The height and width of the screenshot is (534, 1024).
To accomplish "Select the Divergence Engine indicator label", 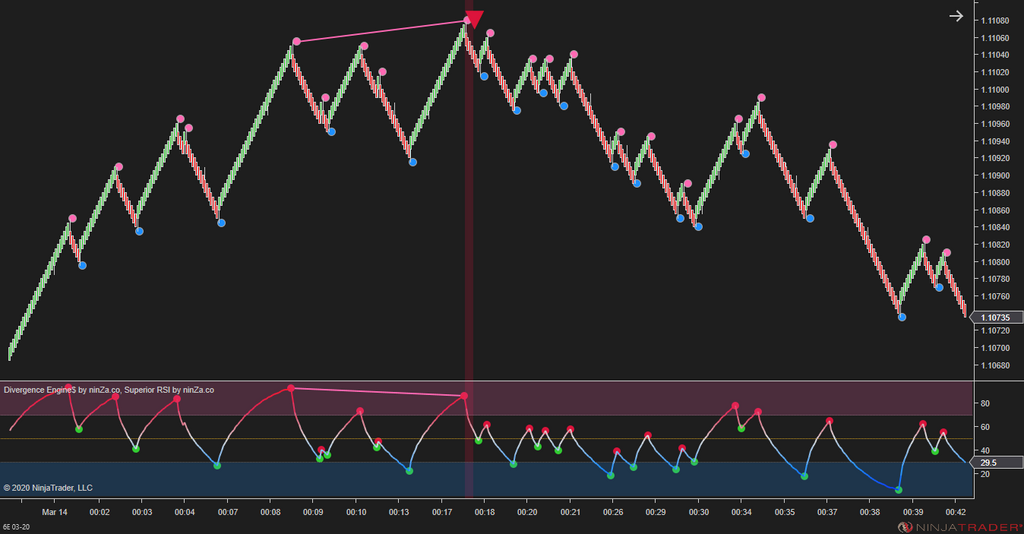I will pos(109,390).
